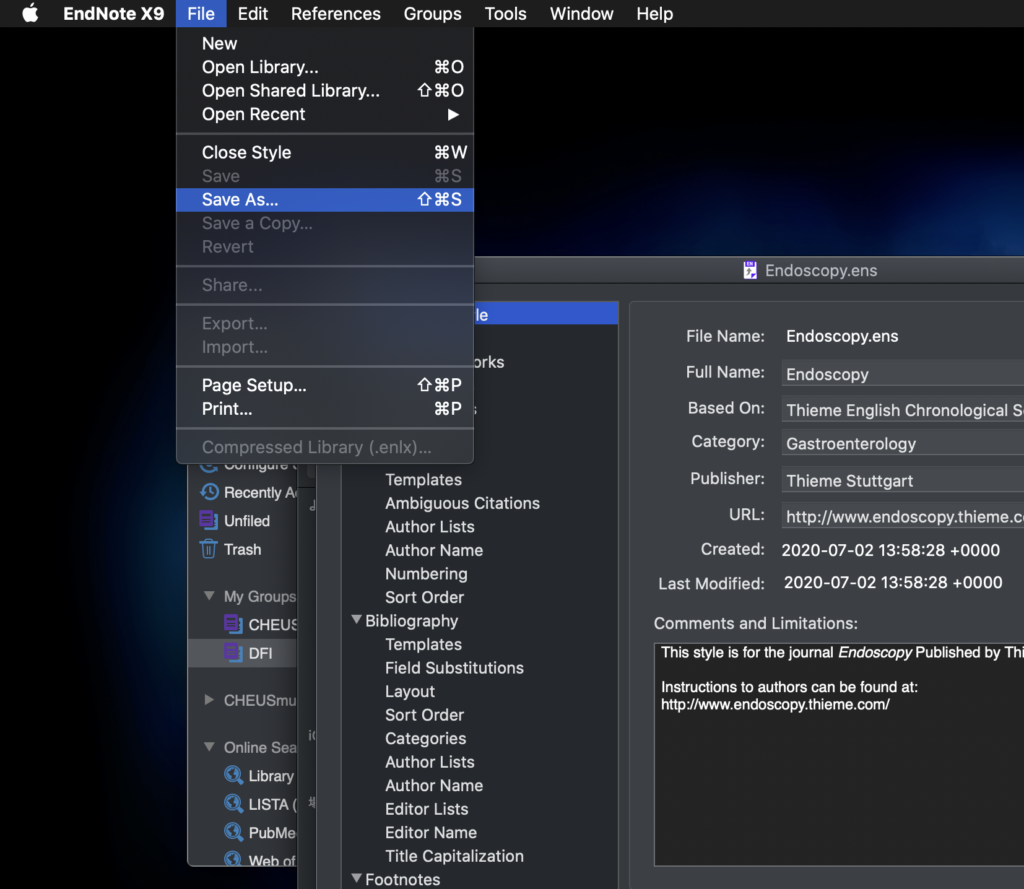Click the PubMed online search icon
This screenshot has width=1024, height=889.
(233, 832)
